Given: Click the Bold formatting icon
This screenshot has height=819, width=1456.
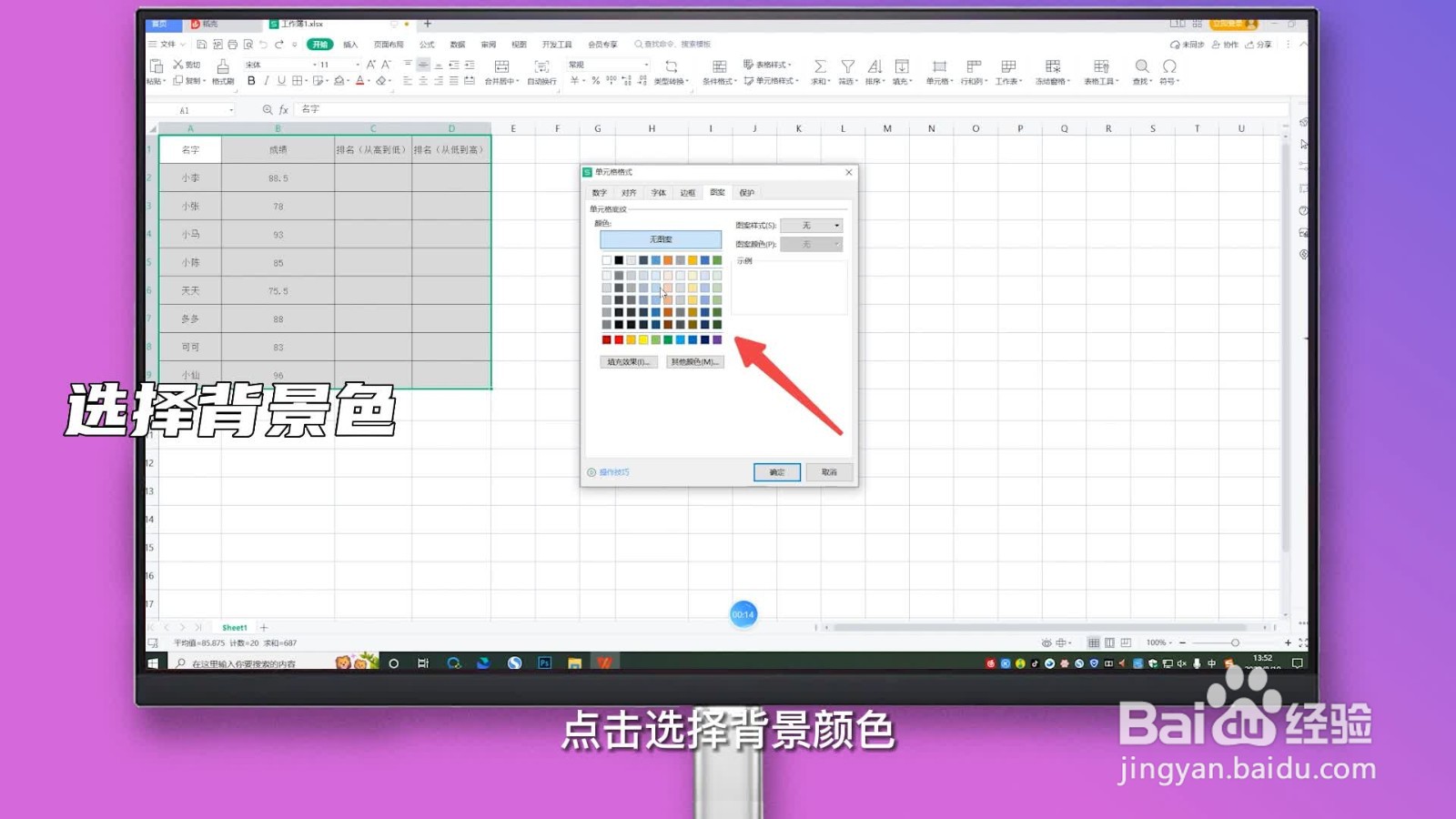Looking at the screenshot, I should point(251,81).
